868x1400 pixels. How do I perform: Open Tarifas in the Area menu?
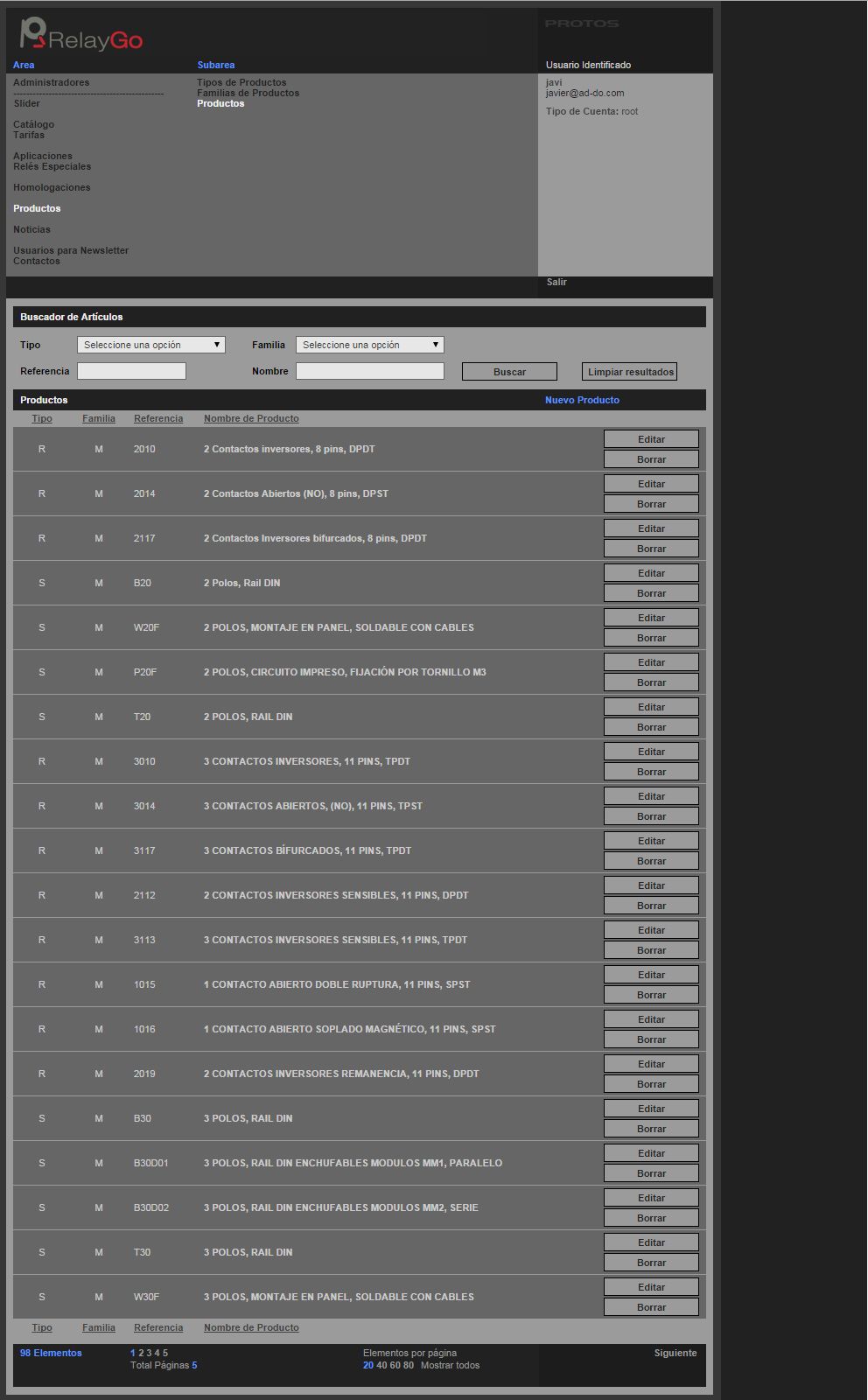29,135
